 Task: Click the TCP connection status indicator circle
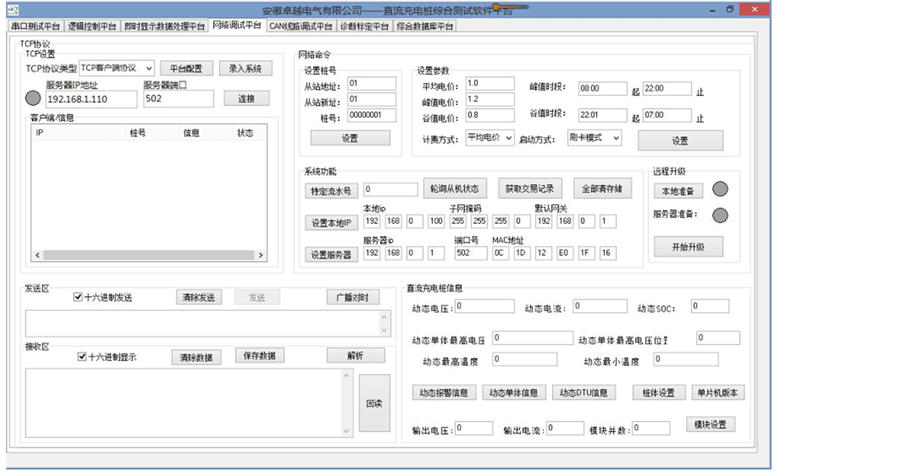[x=33, y=98]
